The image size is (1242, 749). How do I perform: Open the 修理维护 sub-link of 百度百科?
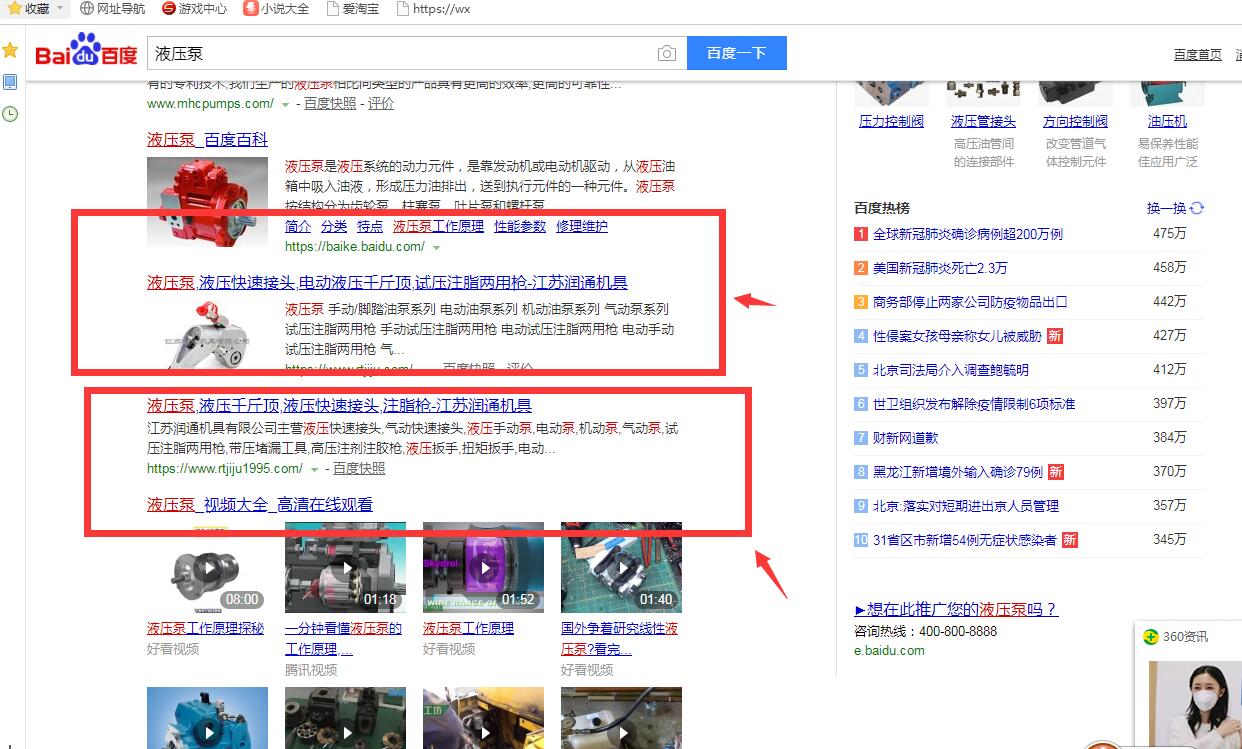582,226
